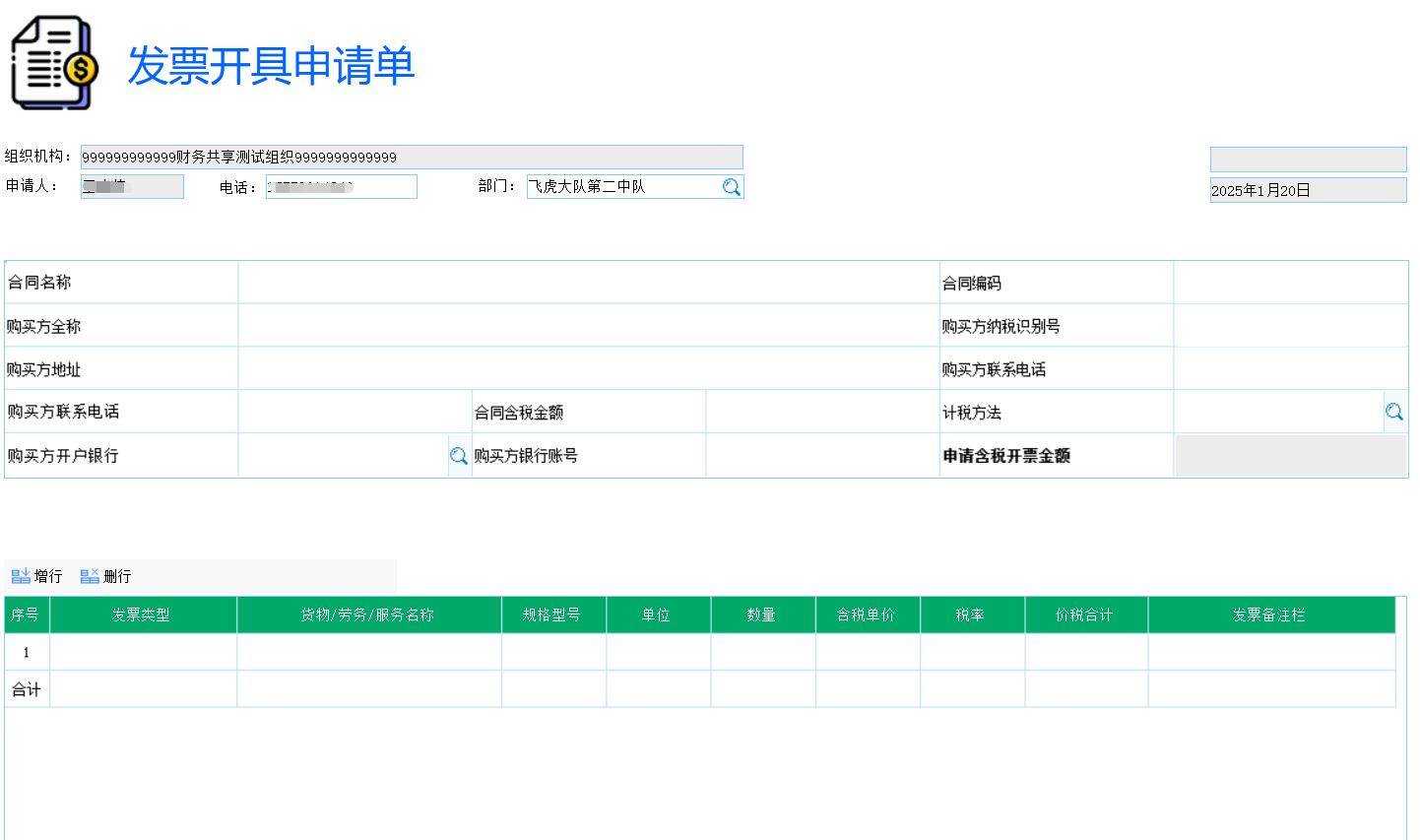1420x840 pixels.
Task: Select the 发票类型 cell in row 1
Action: tap(143, 651)
